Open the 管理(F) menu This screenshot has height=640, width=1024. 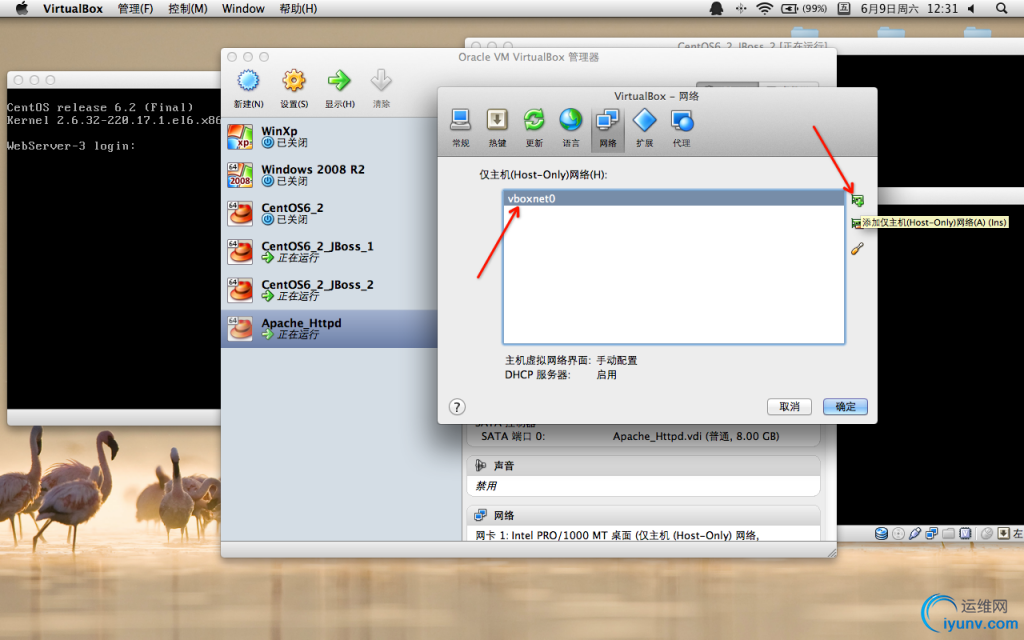(x=135, y=8)
